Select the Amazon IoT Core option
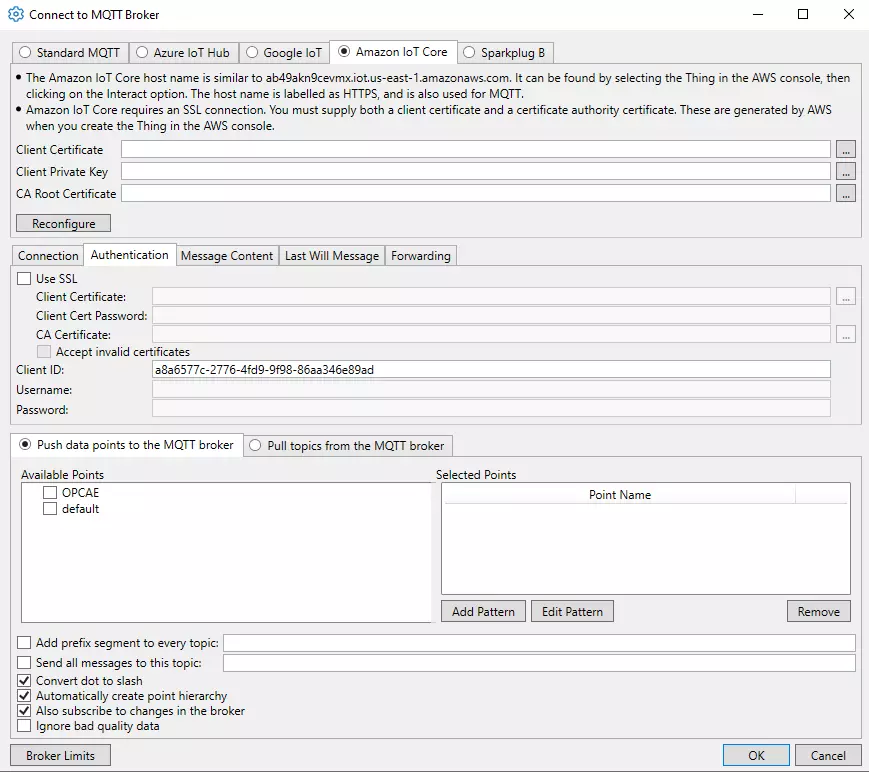 tap(344, 52)
